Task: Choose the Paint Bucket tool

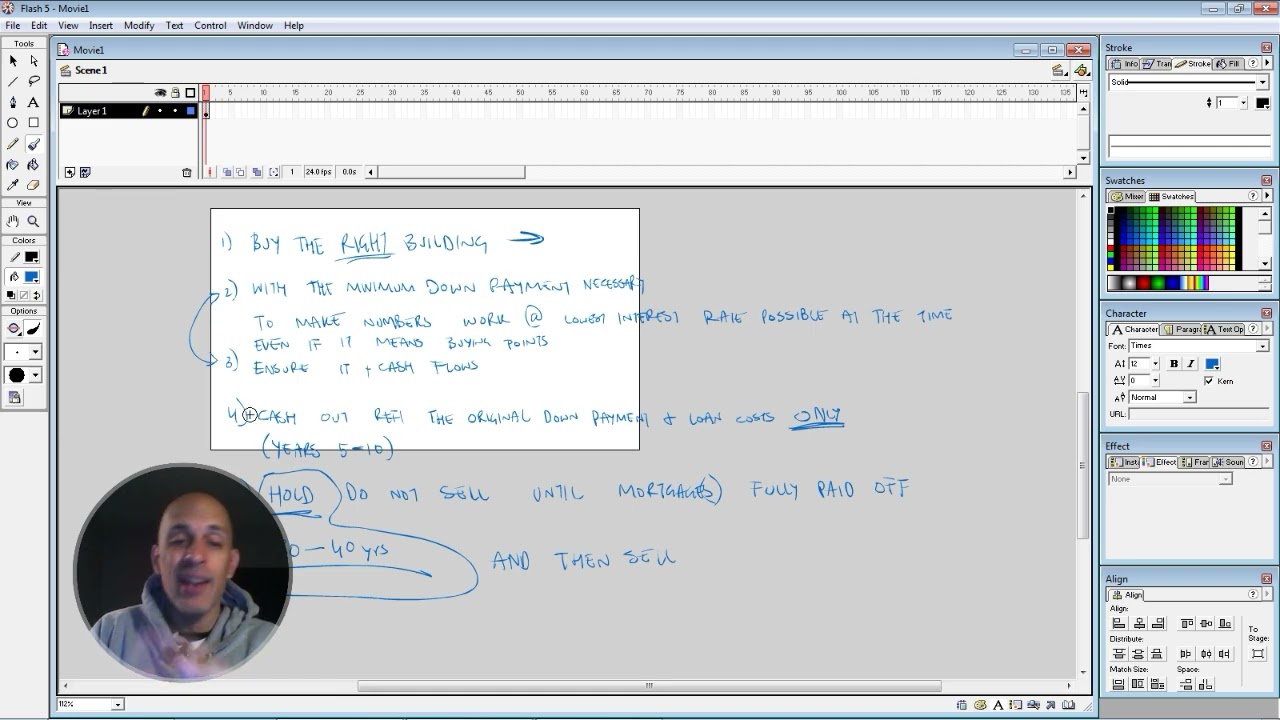Action: [33, 164]
